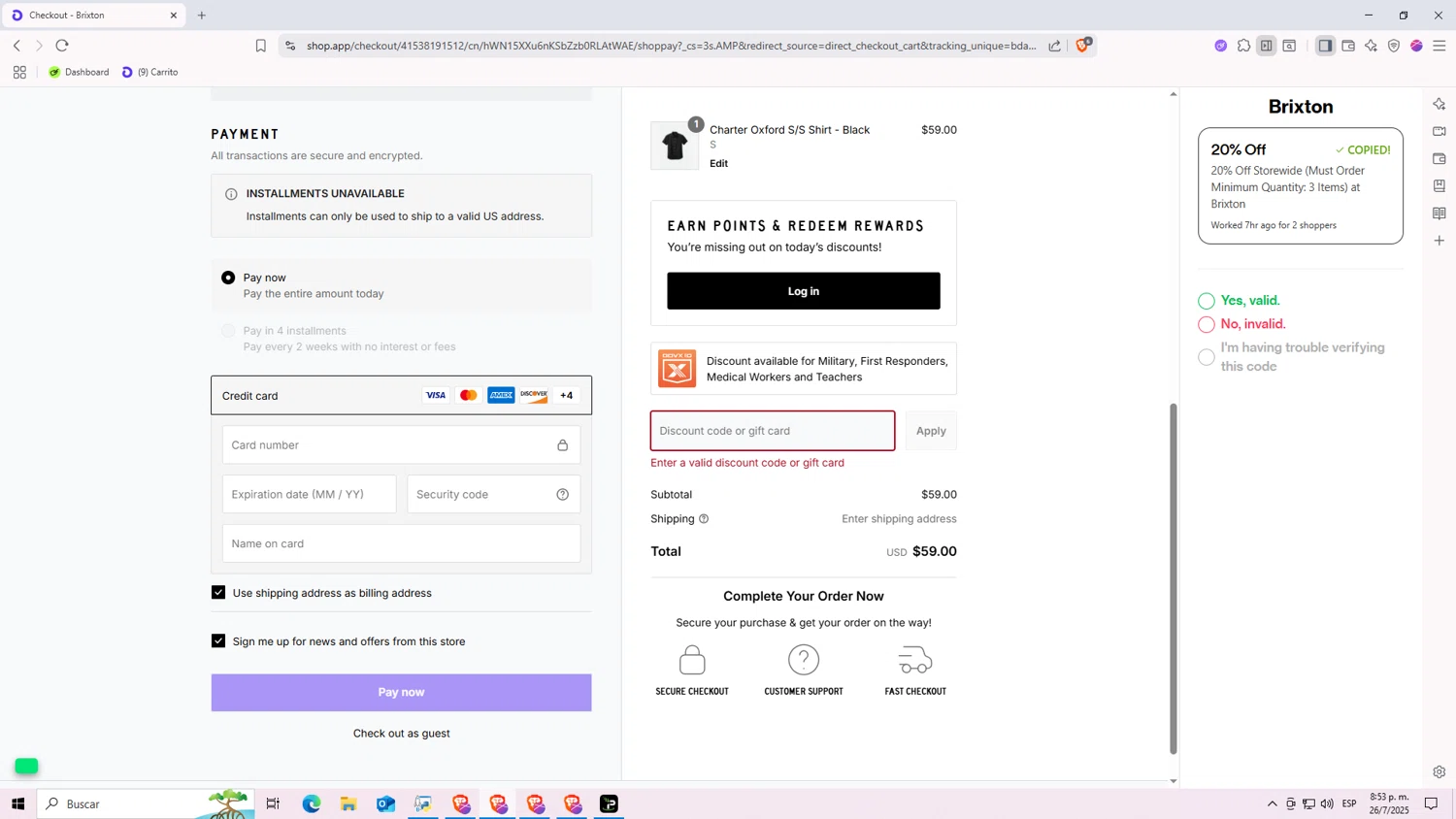Open site information icon in address bar
Viewport: 1456px width, 819px height.
click(290, 46)
